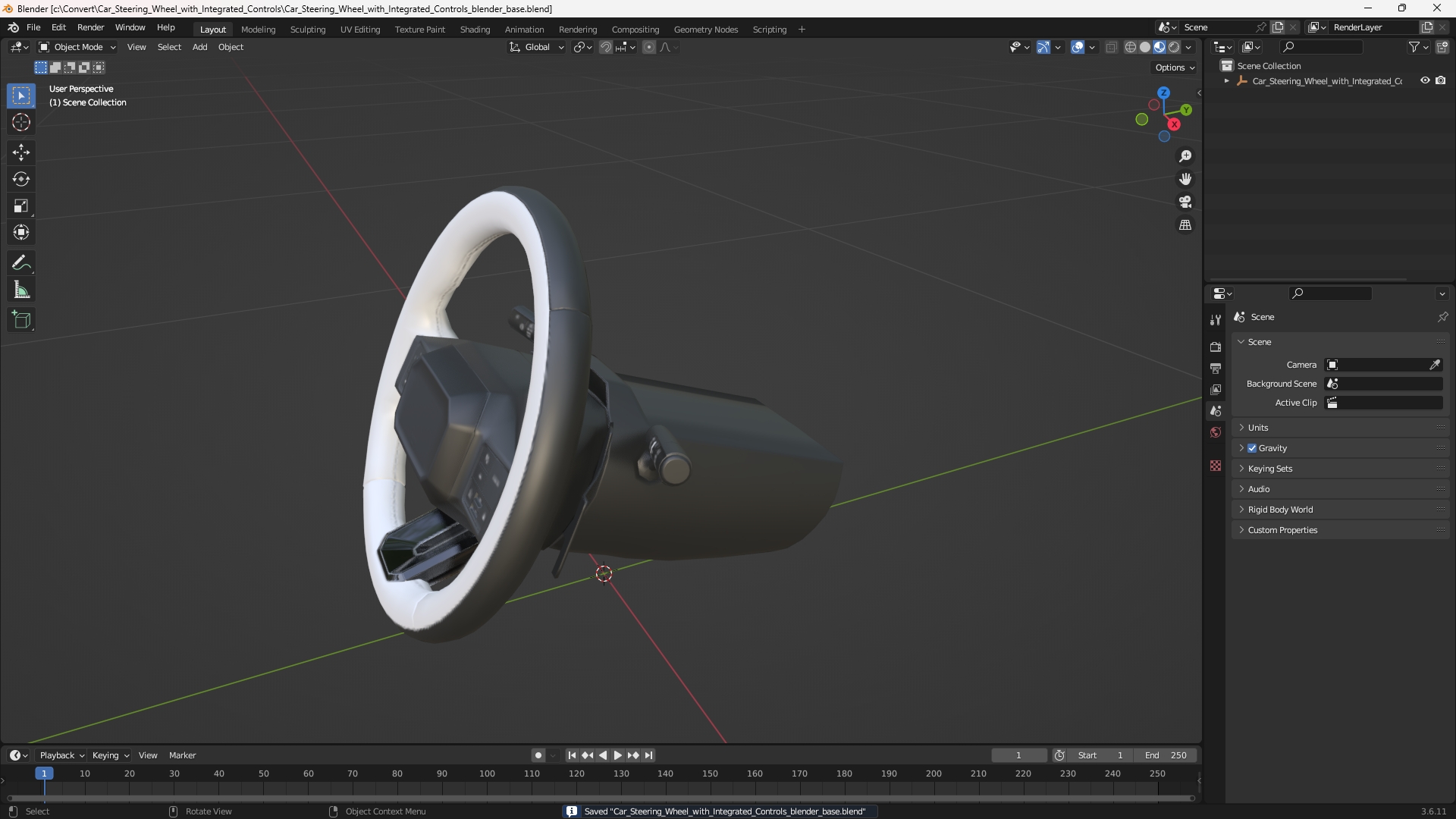Select the Cursor tool in toolbar
Viewport: 1456px width, 819px height.
(x=21, y=122)
